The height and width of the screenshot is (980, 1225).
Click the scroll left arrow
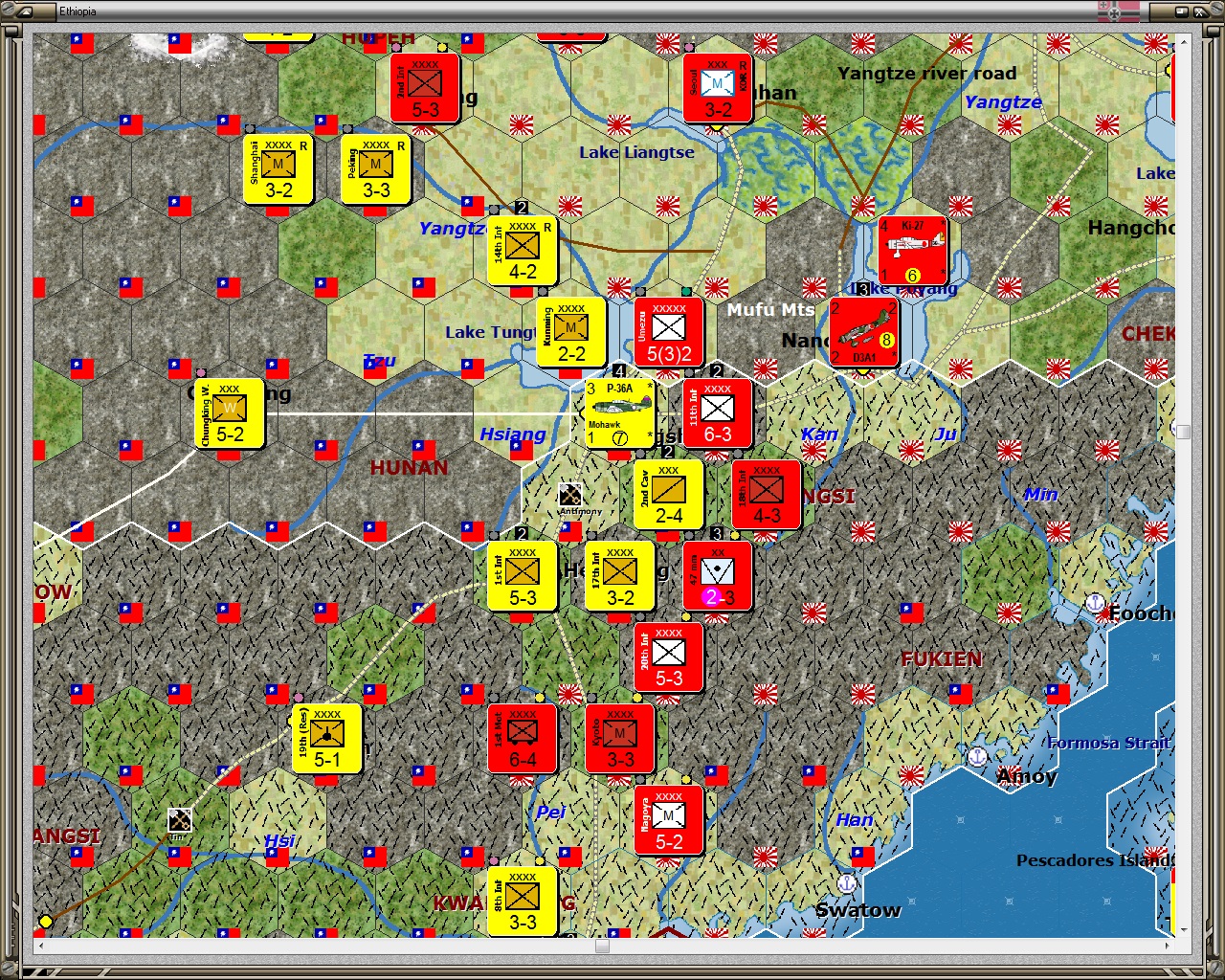(40, 947)
